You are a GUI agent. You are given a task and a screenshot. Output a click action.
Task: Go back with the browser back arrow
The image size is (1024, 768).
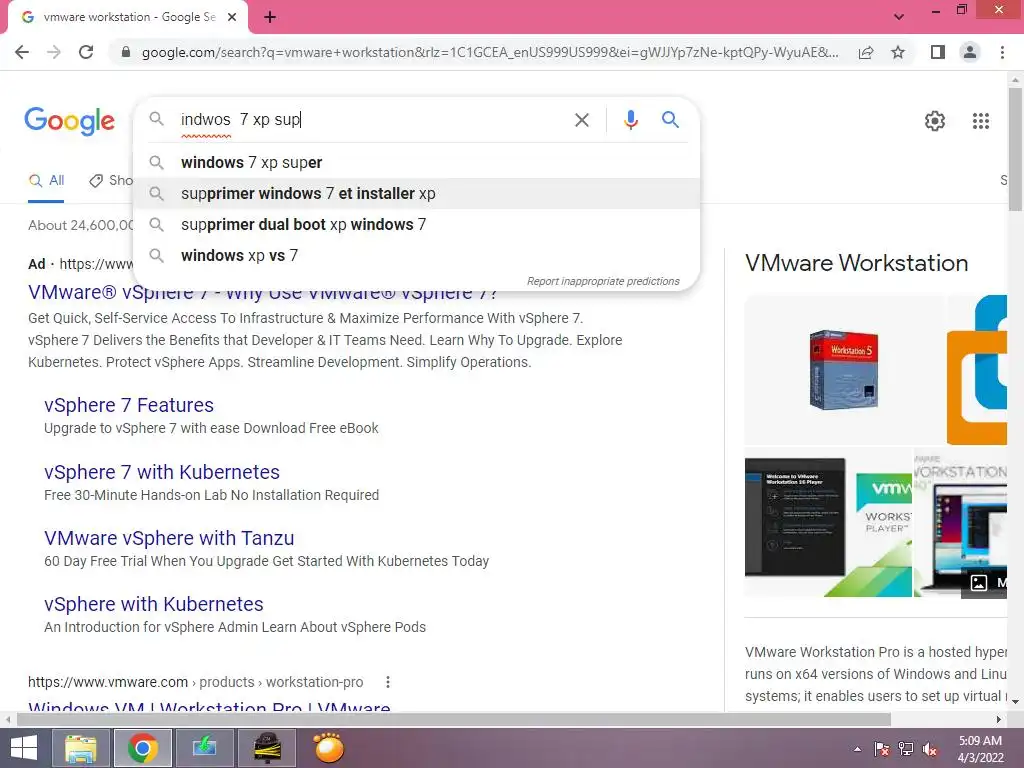pos(22,52)
